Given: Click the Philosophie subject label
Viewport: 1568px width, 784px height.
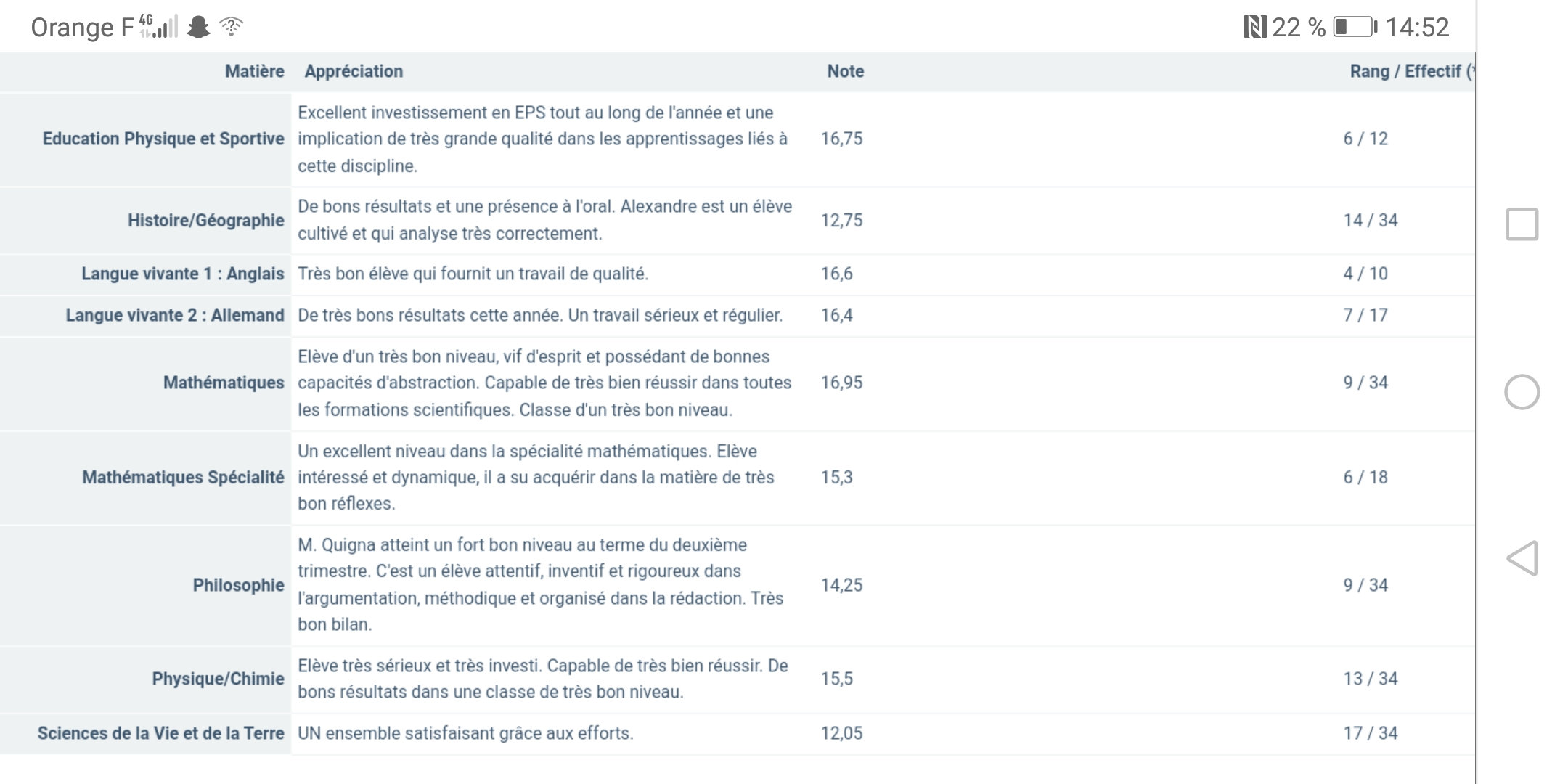Looking at the screenshot, I should [x=238, y=585].
